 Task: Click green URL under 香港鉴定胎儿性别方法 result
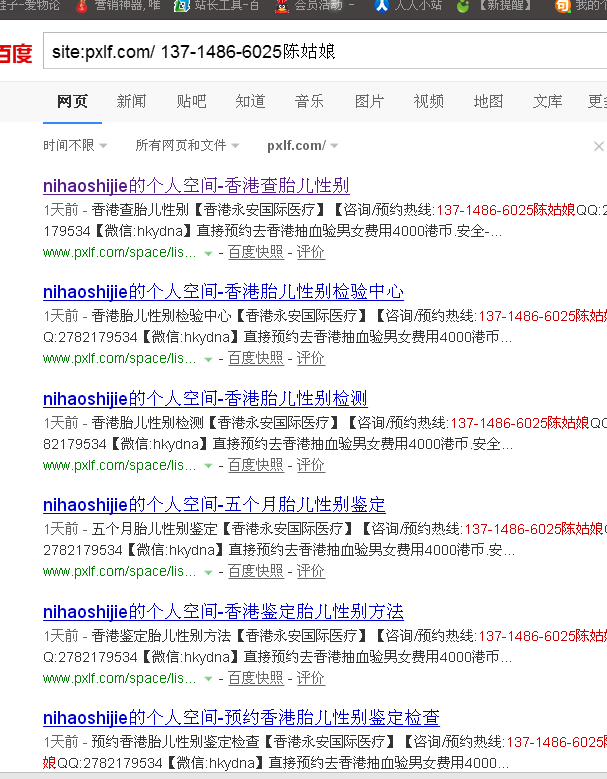coord(119,678)
